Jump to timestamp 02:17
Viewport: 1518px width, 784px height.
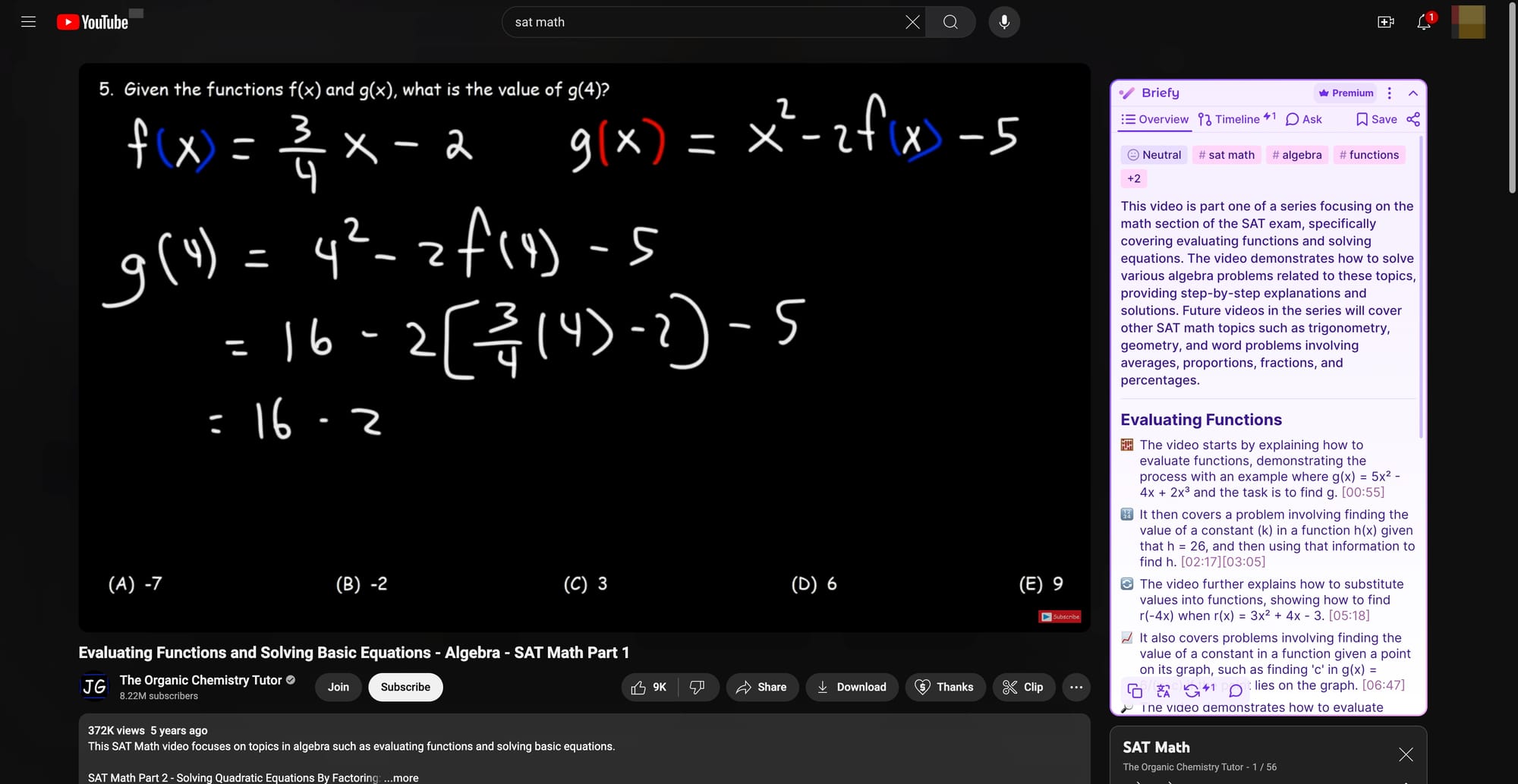pos(1201,562)
